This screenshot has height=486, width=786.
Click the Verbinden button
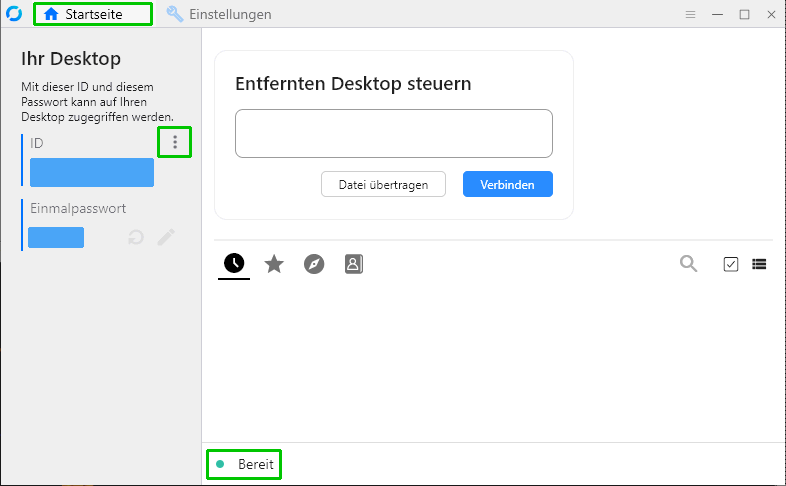pos(507,184)
